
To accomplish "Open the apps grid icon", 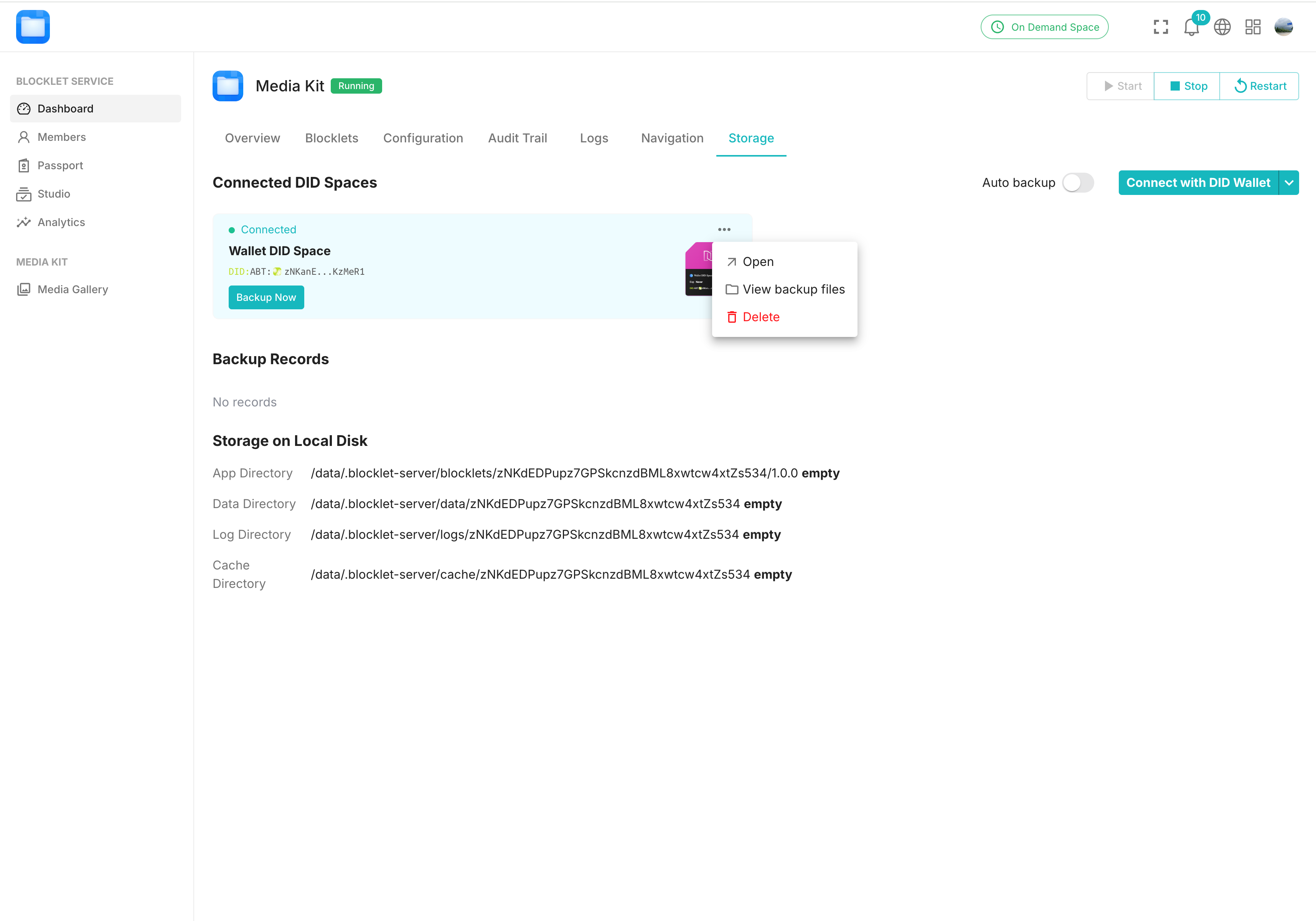I will 1253,27.
